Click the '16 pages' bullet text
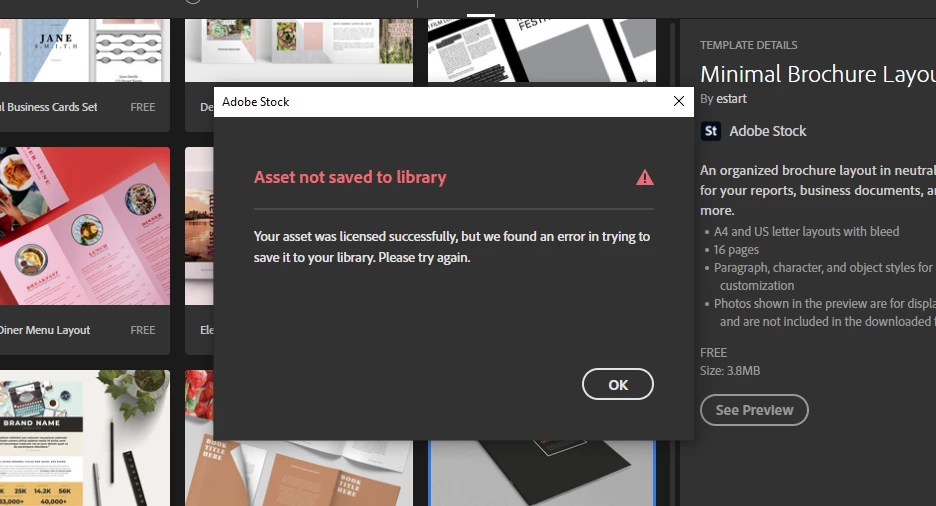Viewport: 936px width, 506px height. point(736,249)
